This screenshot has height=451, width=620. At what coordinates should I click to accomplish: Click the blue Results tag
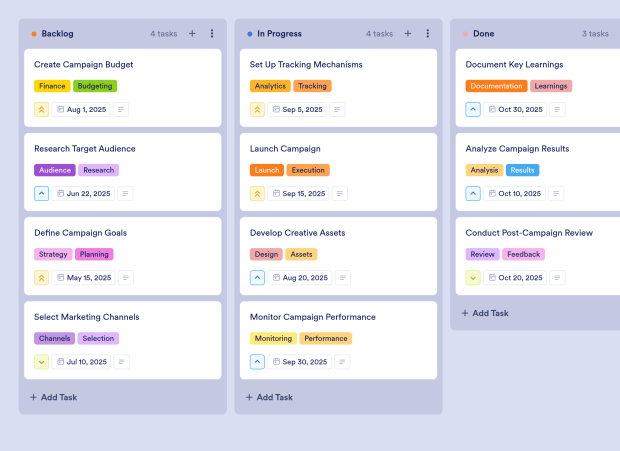tap(522, 170)
